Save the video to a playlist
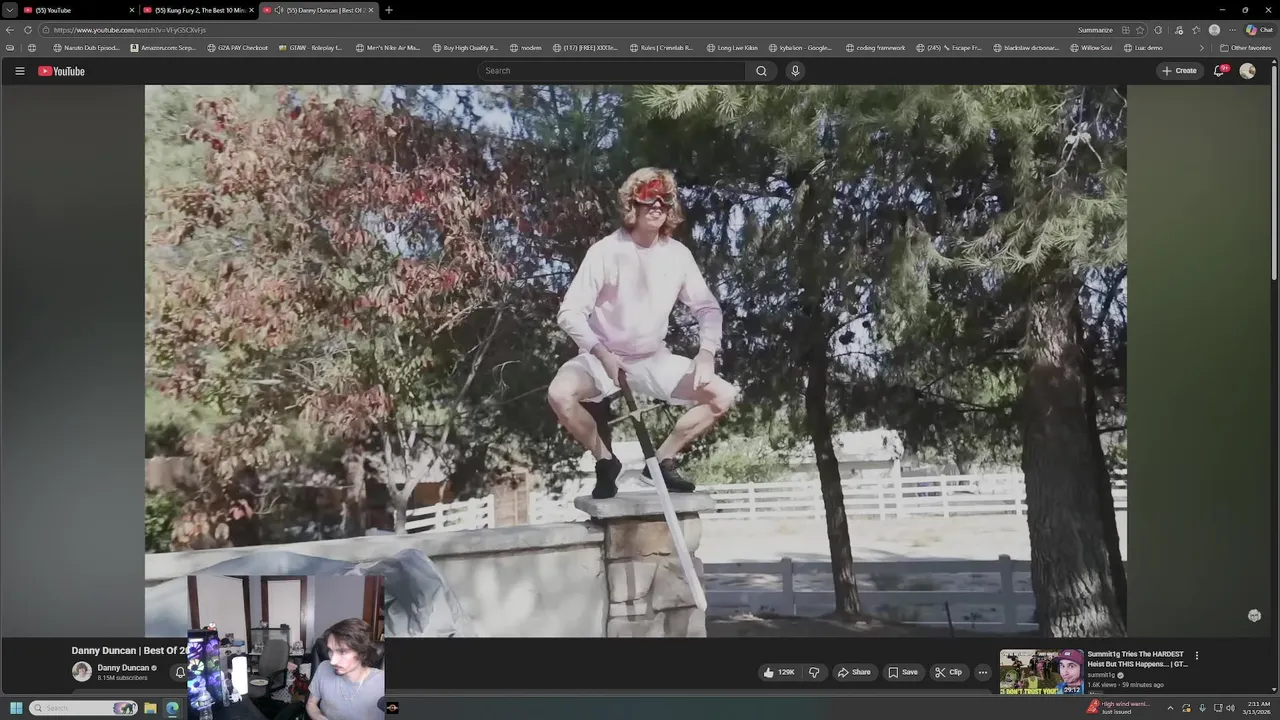 [903, 672]
